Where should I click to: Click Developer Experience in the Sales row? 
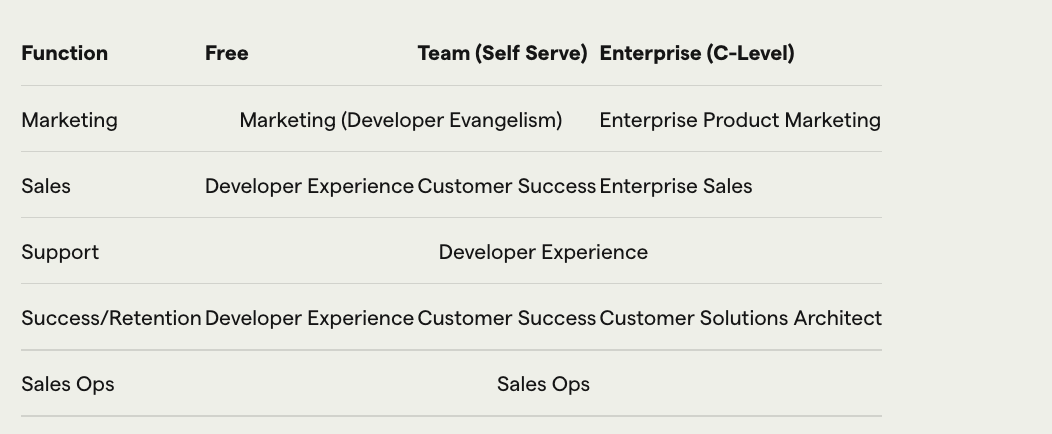pos(309,186)
